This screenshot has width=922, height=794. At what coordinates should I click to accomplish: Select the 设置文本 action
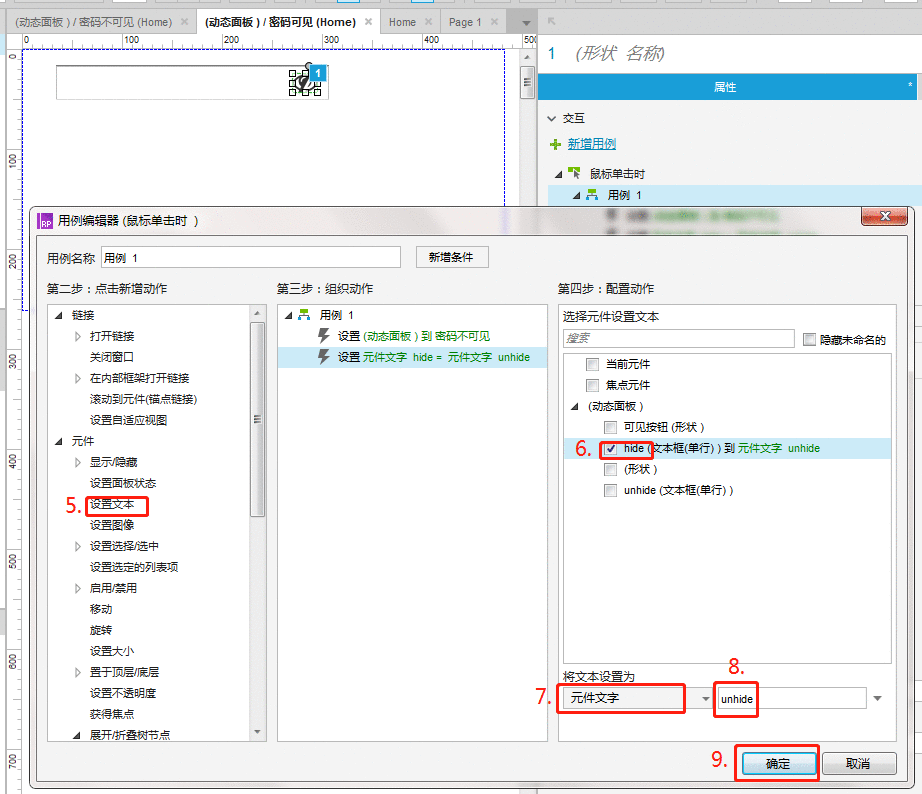click(x=112, y=505)
